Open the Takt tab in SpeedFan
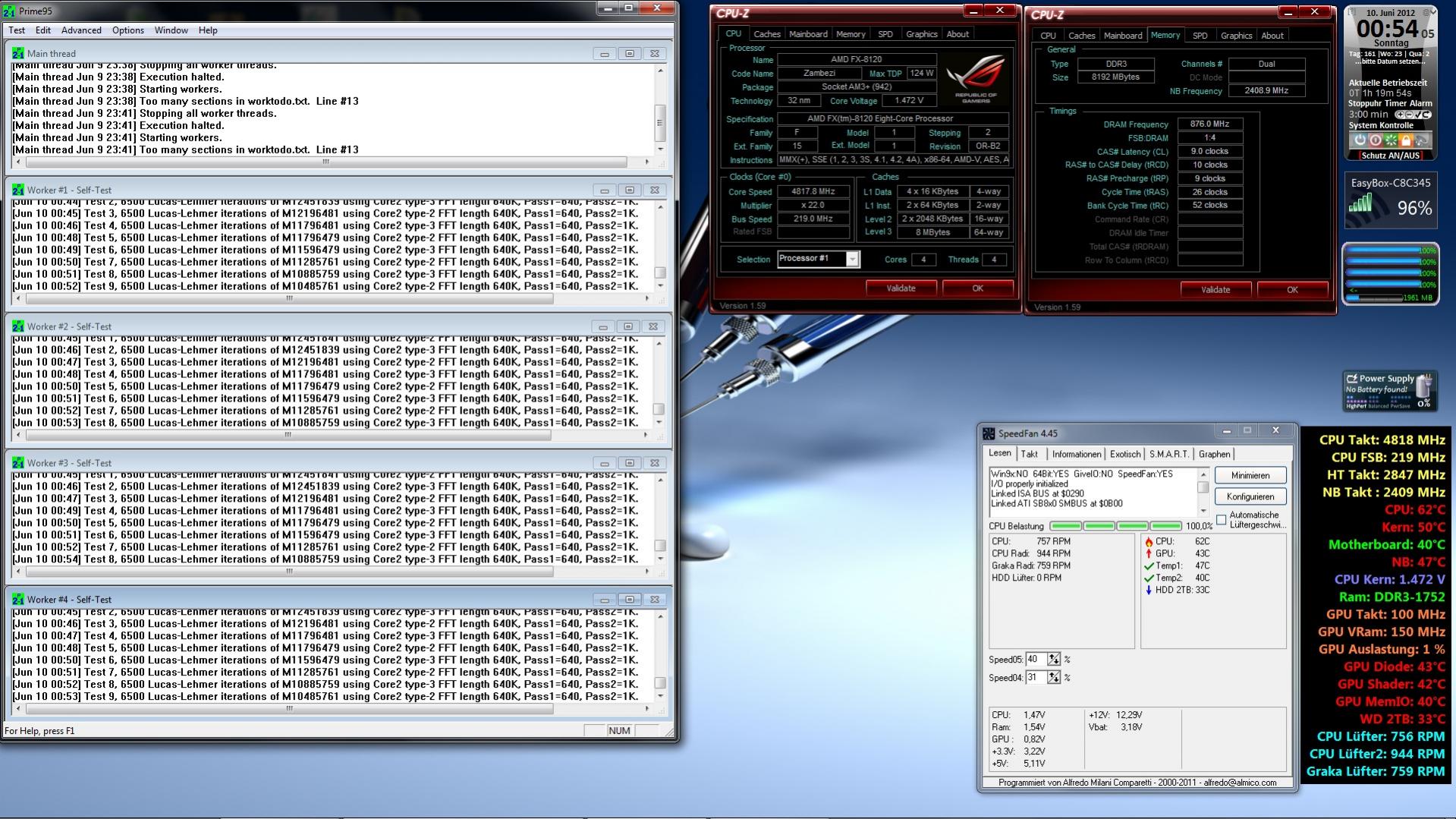 (1030, 455)
